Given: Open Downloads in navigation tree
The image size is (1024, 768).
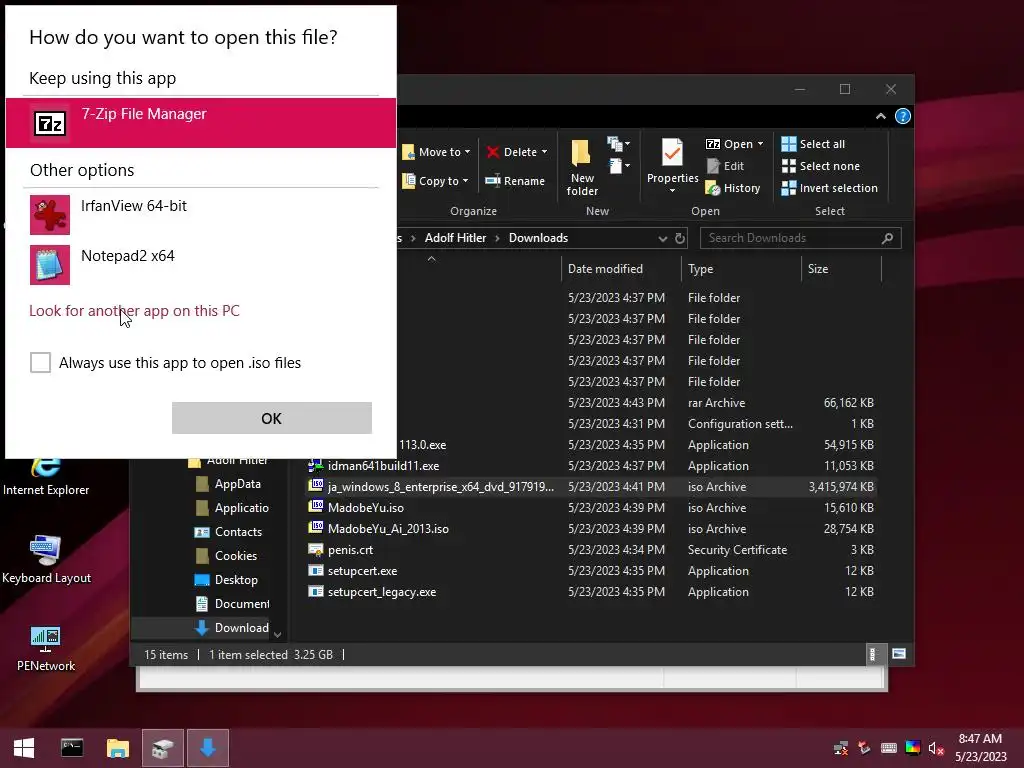Looking at the screenshot, I should 232,628.
